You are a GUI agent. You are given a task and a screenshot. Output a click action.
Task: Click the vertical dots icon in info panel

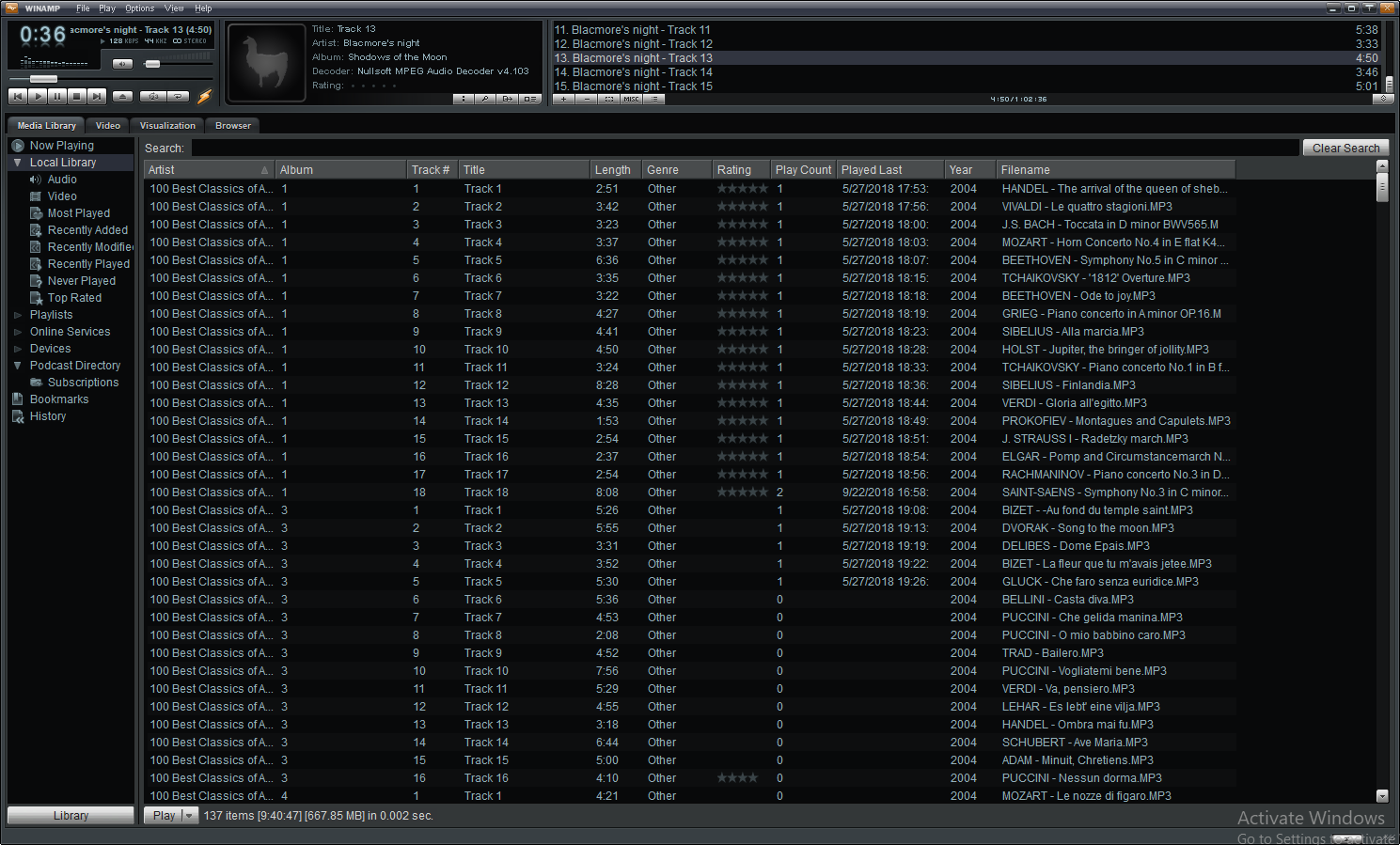coord(464,99)
